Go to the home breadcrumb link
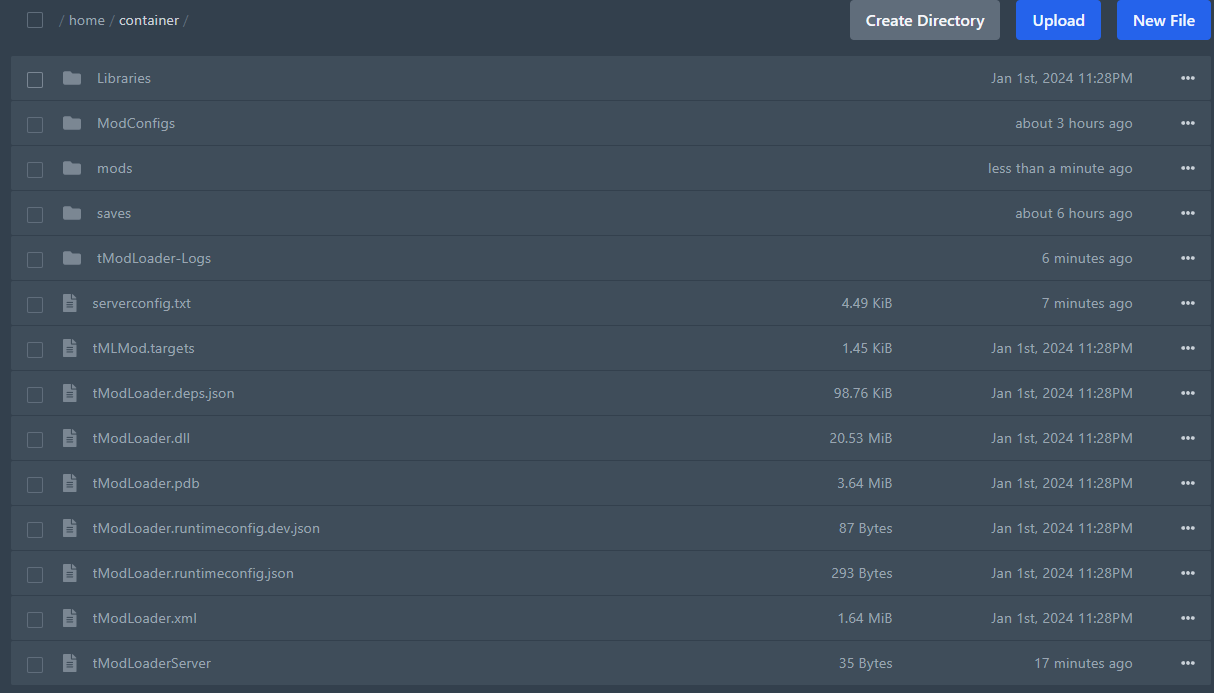1214x693 pixels. (x=87, y=20)
